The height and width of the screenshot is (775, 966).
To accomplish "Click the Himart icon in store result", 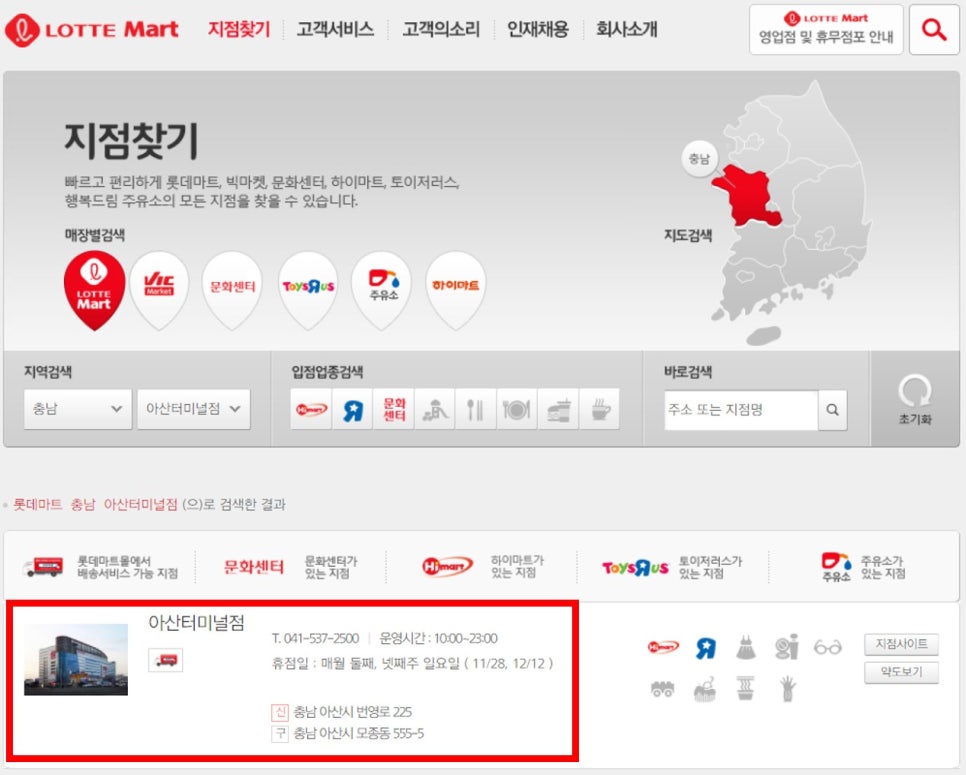I will click(663, 647).
